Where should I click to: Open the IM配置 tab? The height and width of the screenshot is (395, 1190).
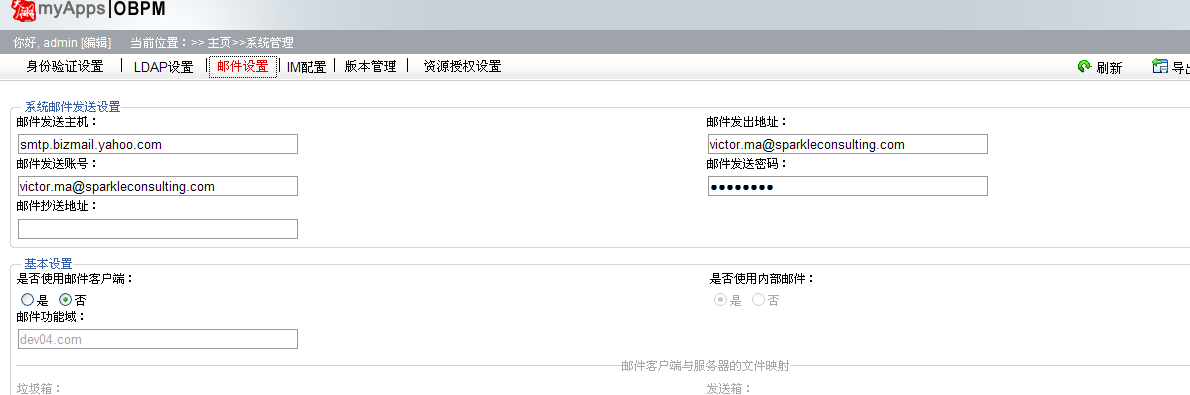coord(307,67)
